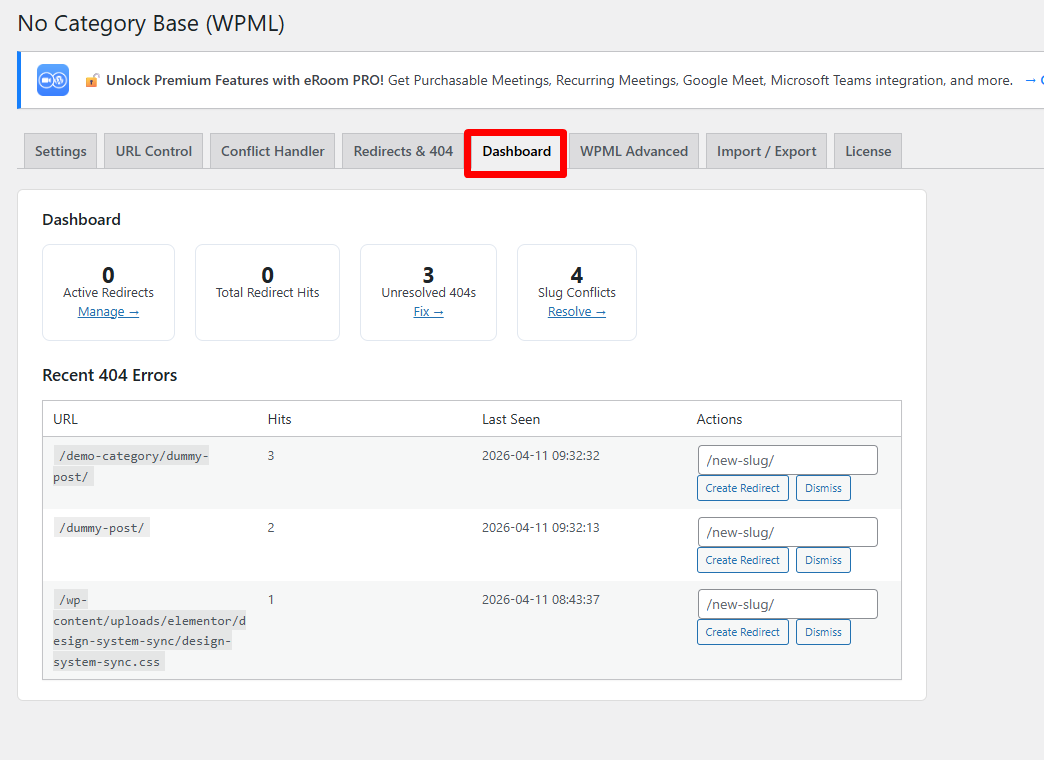Dismiss the design-system-sync.css 404 error
The image size is (1044, 760).
[x=823, y=632]
